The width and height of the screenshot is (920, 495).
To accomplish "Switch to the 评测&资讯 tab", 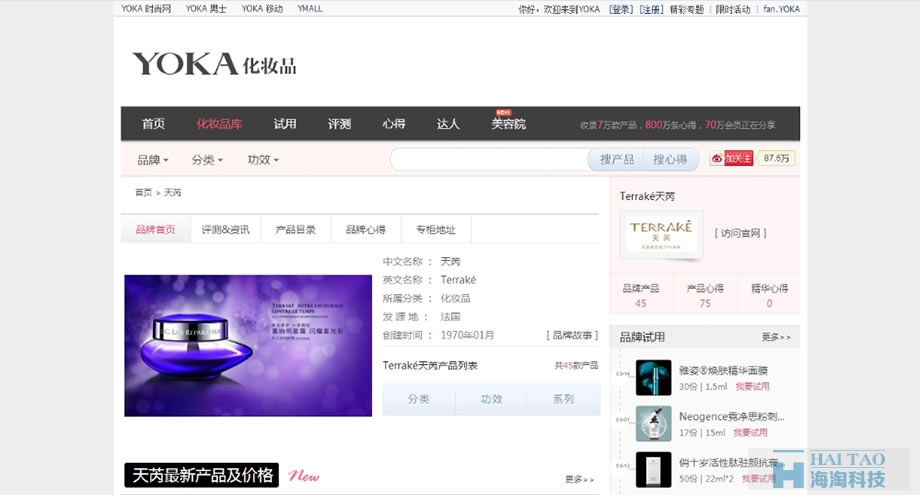I will 225,229.
